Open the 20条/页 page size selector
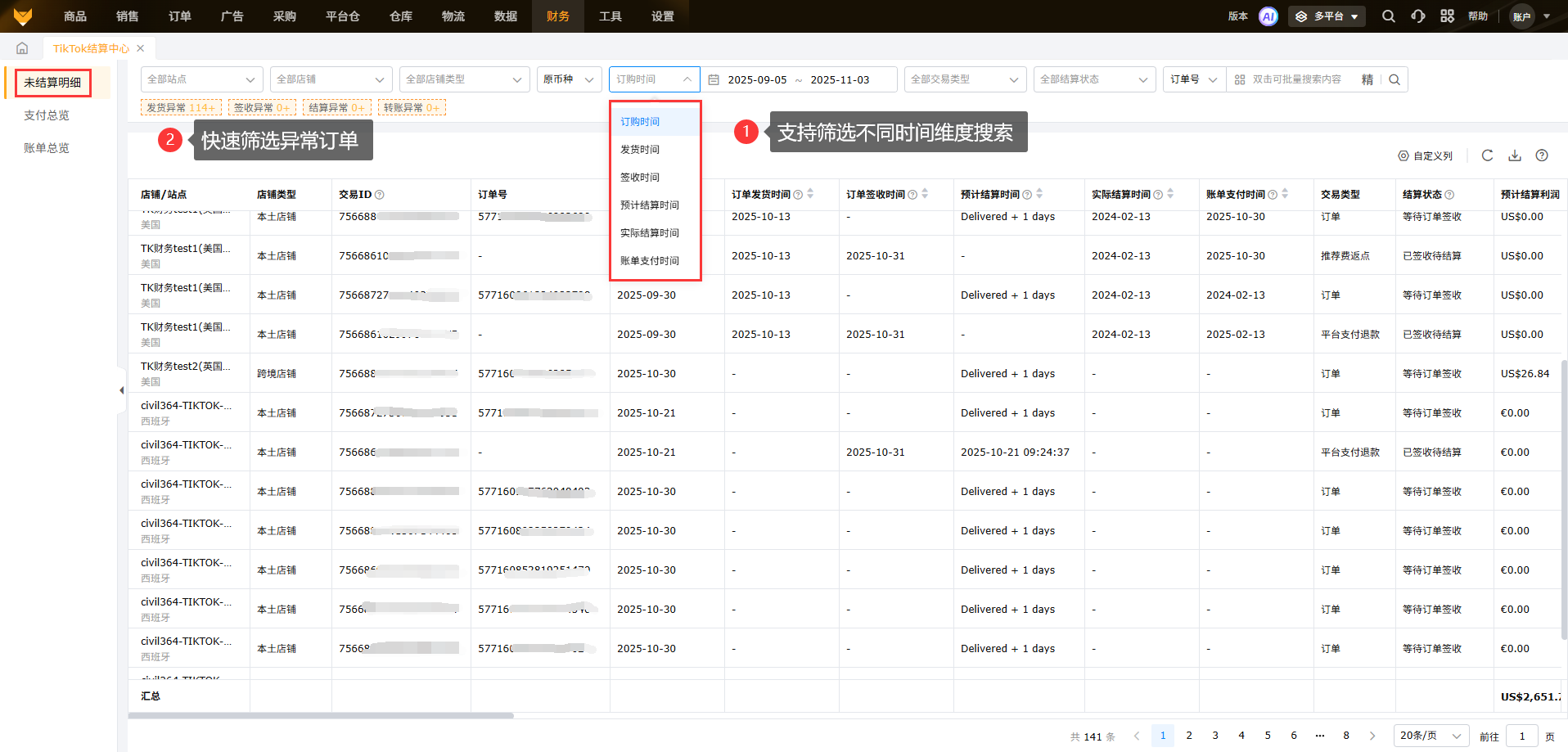This screenshot has height=752, width=1568. pyautogui.click(x=1430, y=736)
